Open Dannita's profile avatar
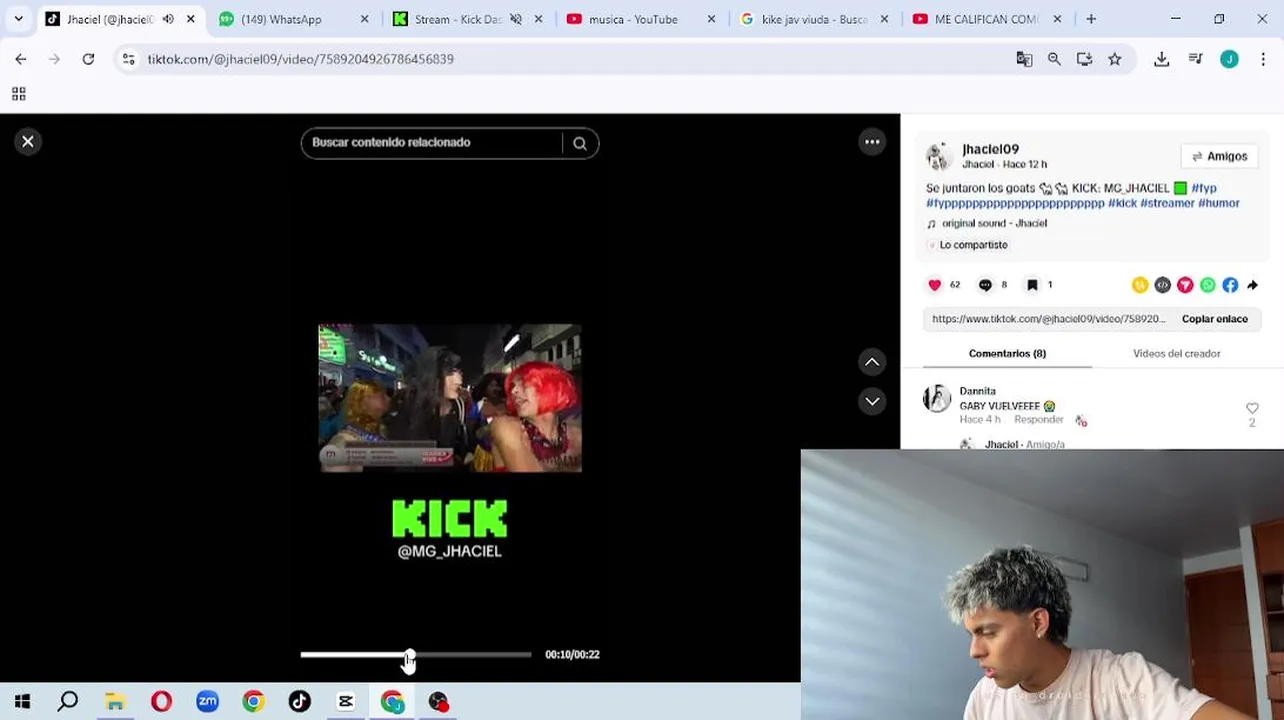The height and width of the screenshot is (720, 1284). [x=937, y=398]
